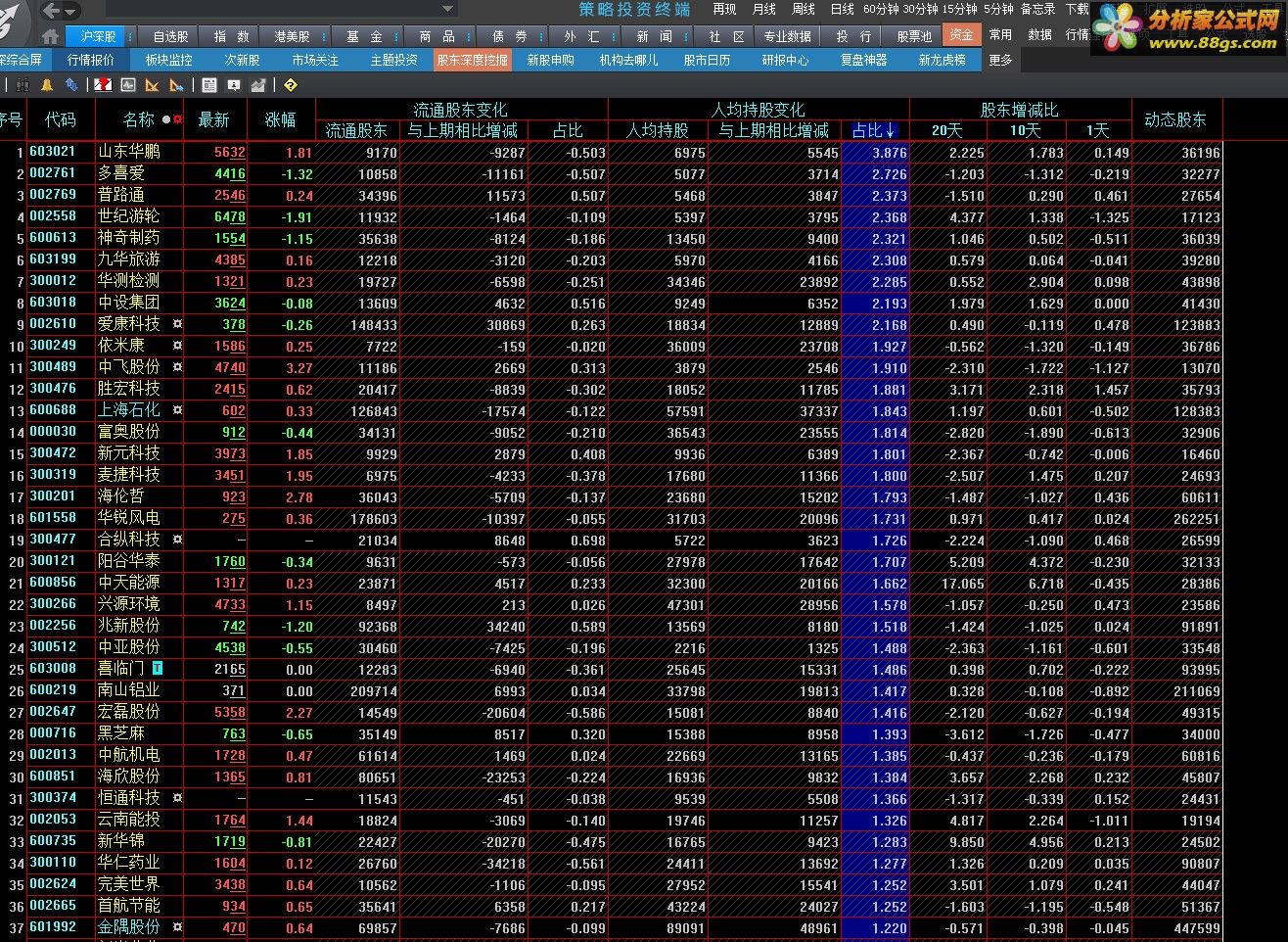Screen dimensions: 1288x942
Task: Click the mark icon beside 合纵科技
Action: [x=177, y=539]
